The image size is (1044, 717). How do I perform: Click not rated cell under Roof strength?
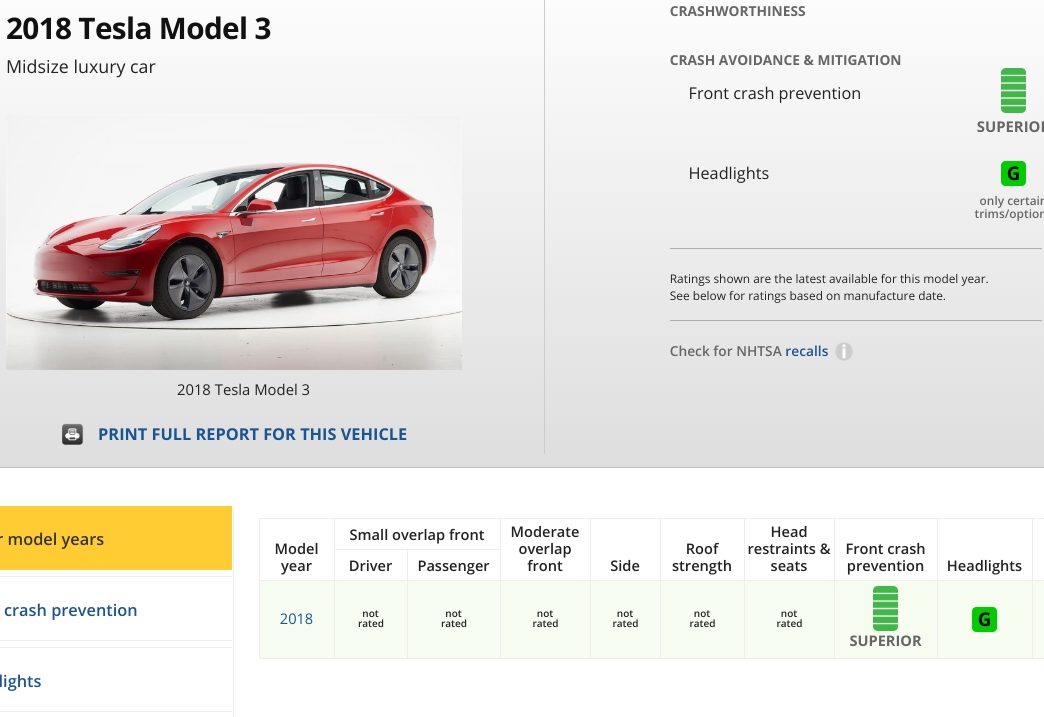(x=702, y=618)
